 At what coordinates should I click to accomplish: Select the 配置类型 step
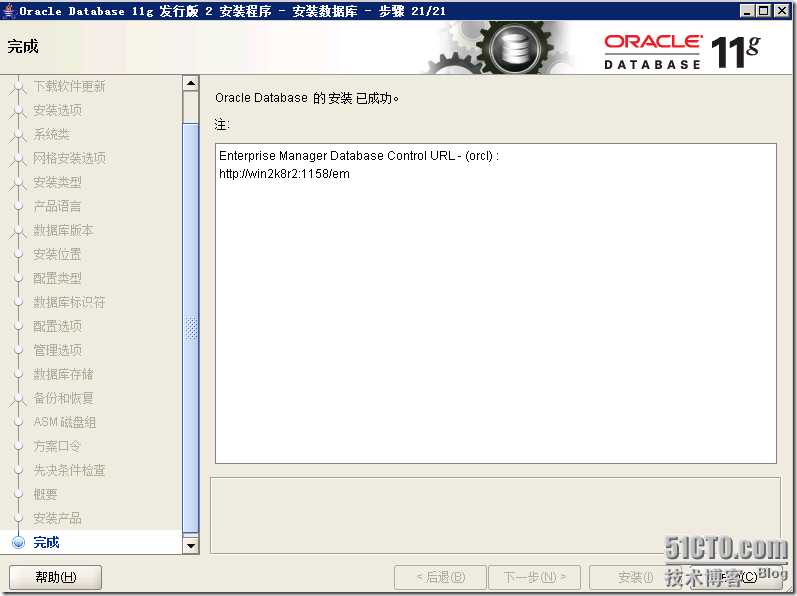pyautogui.click(x=57, y=278)
